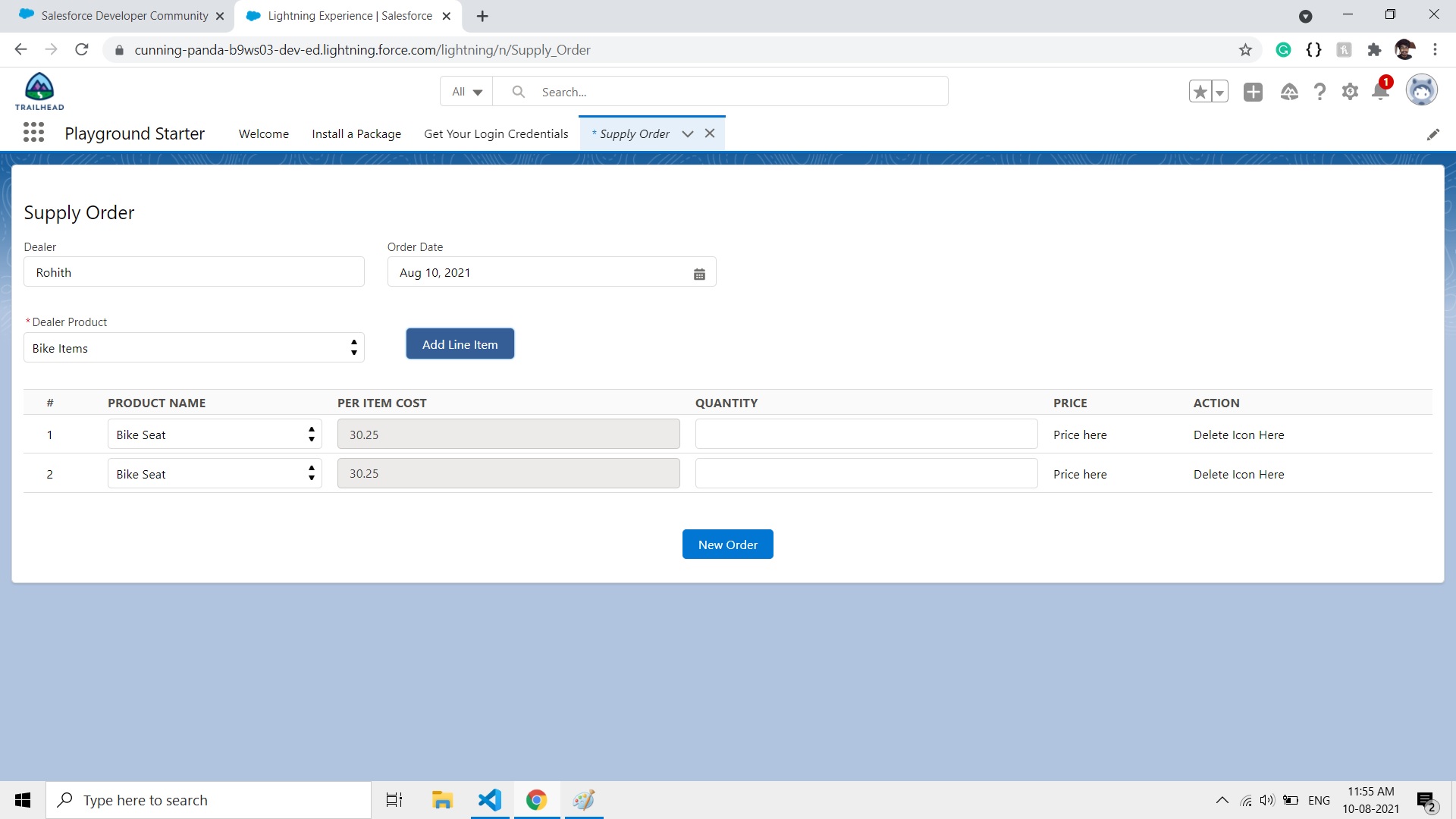Viewport: 1456px width, 819px height.
Task: Open the Salesforce Developer Community browser tab
Action: (121, 15)
